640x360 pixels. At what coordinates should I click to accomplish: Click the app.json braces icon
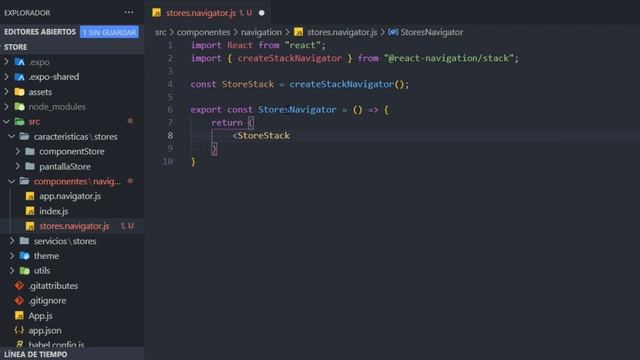point(19,330)
